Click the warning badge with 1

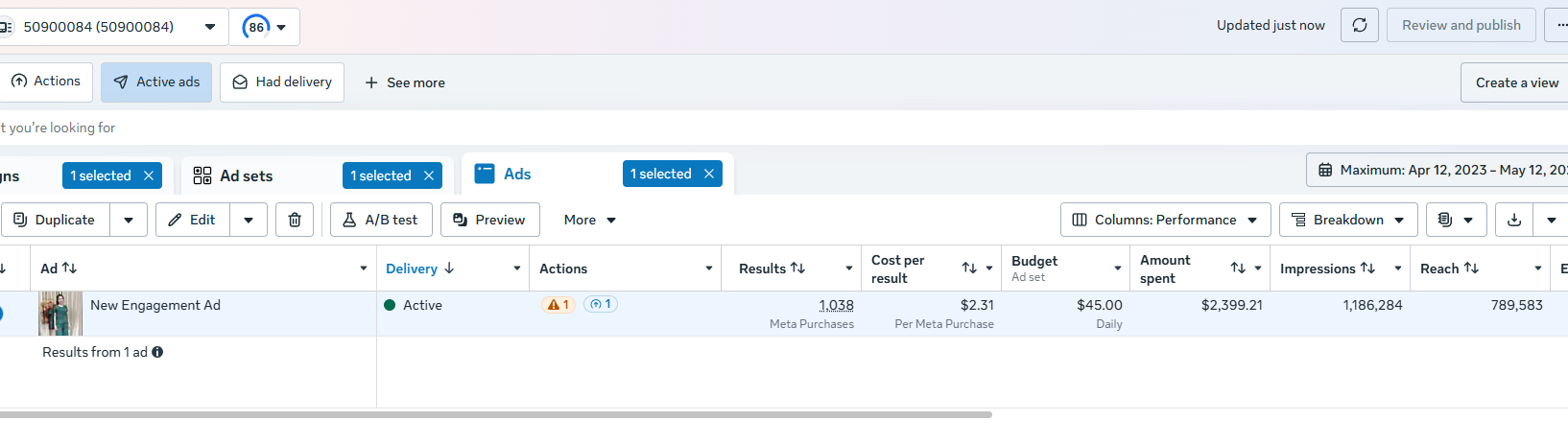(558, 305)
